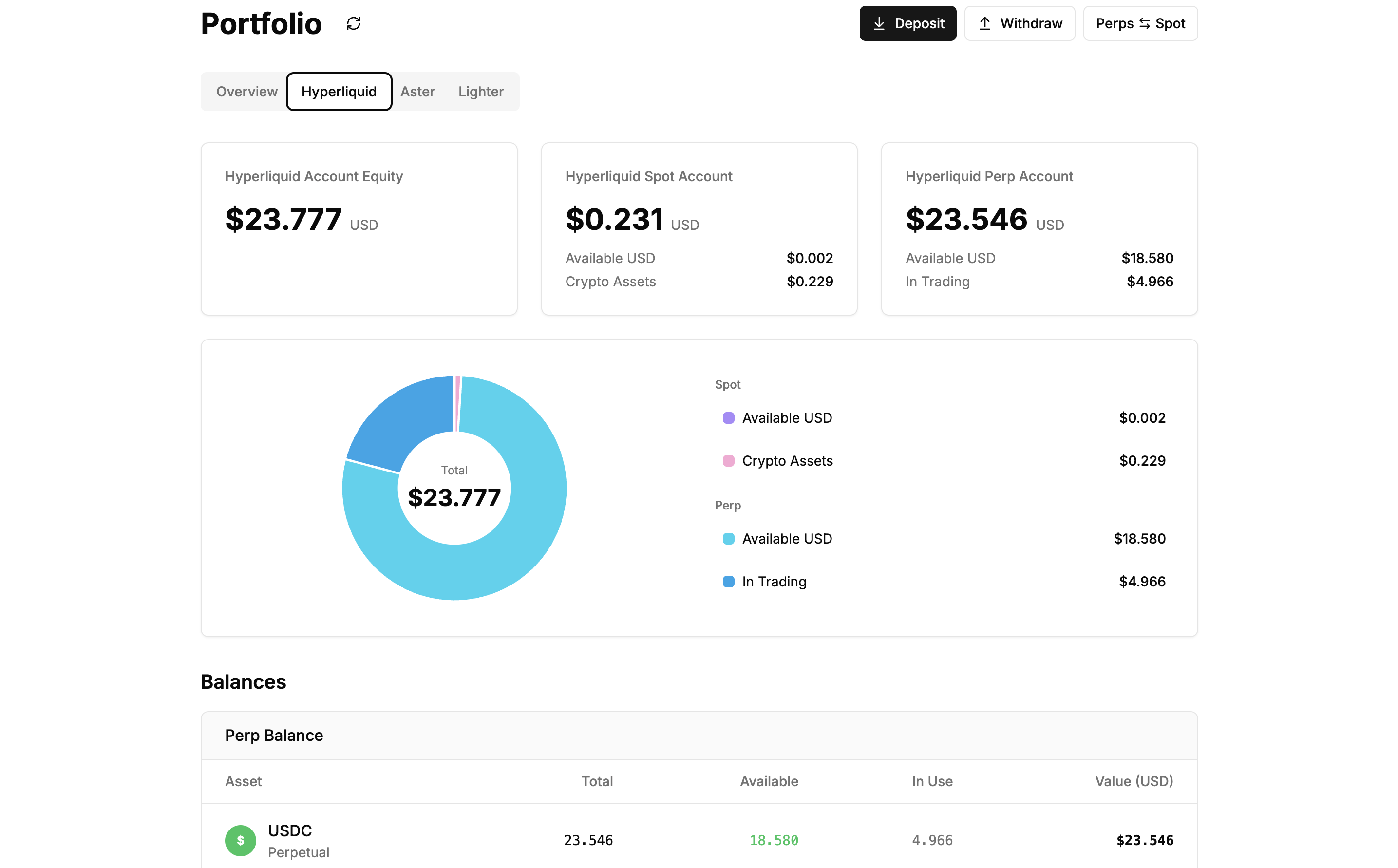Click the Value (USD) column header
1398x868 pixels.
(1134, 781)
